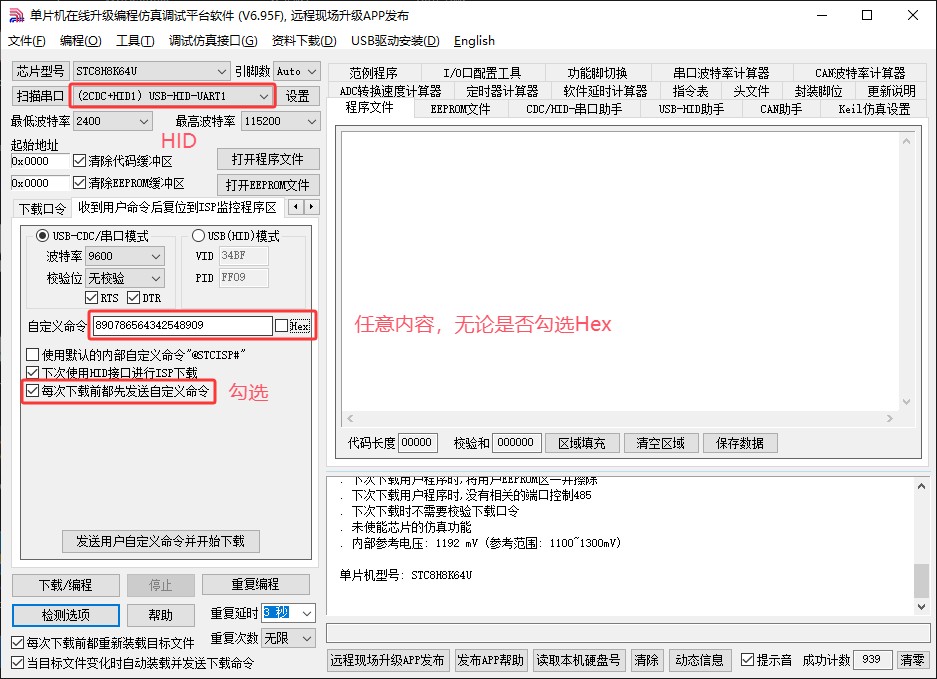Open the 编程(O) menu
Viewport: 937px width, 679px height.
pyautogui.click(x=81, y=41)
